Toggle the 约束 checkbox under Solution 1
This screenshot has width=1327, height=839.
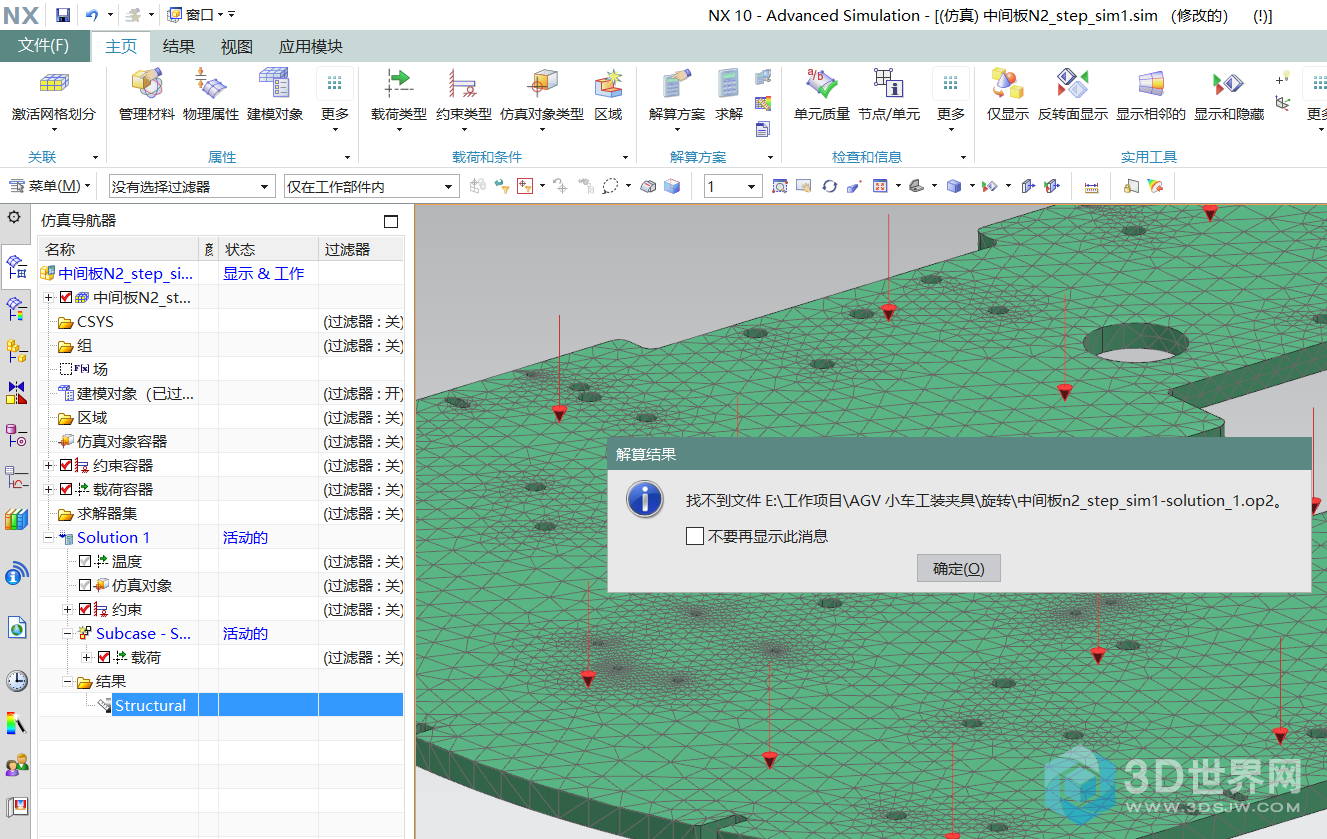click(x=84, y=609)
